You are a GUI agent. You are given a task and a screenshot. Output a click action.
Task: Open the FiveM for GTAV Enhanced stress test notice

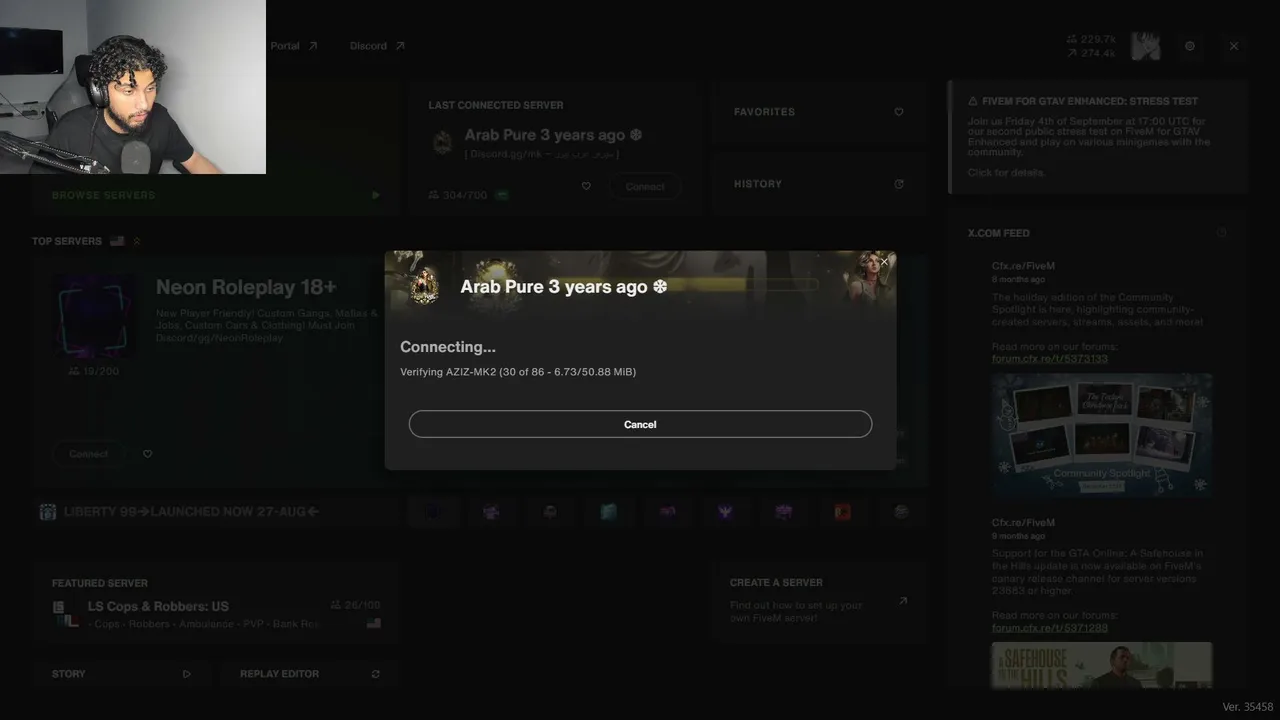1097,137
